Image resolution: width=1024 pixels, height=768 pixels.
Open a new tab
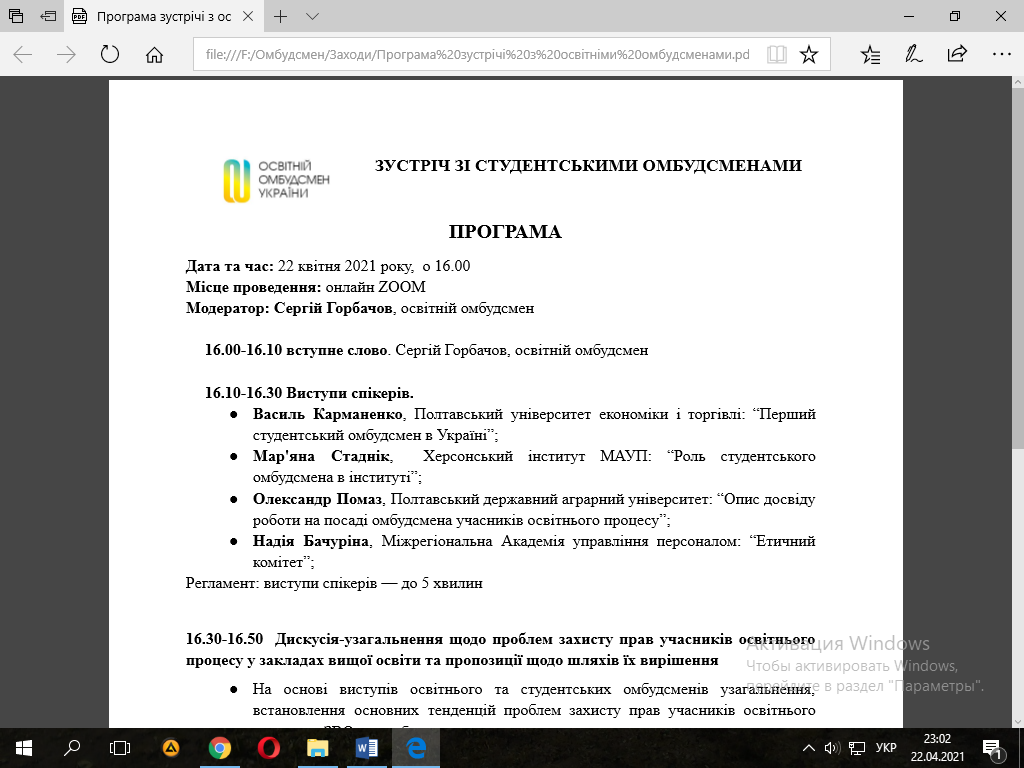[x=280, y=16]
